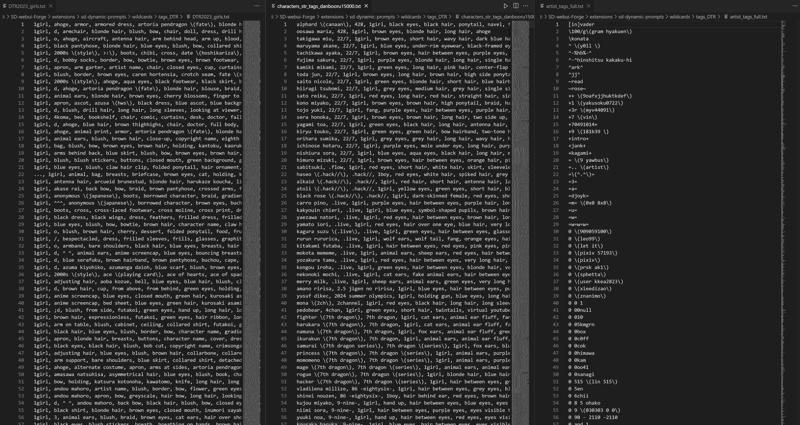Click the minimap of characters_str_tags editor
The image size is (800, 425).
pyautogui.click(x=520, y=222)
